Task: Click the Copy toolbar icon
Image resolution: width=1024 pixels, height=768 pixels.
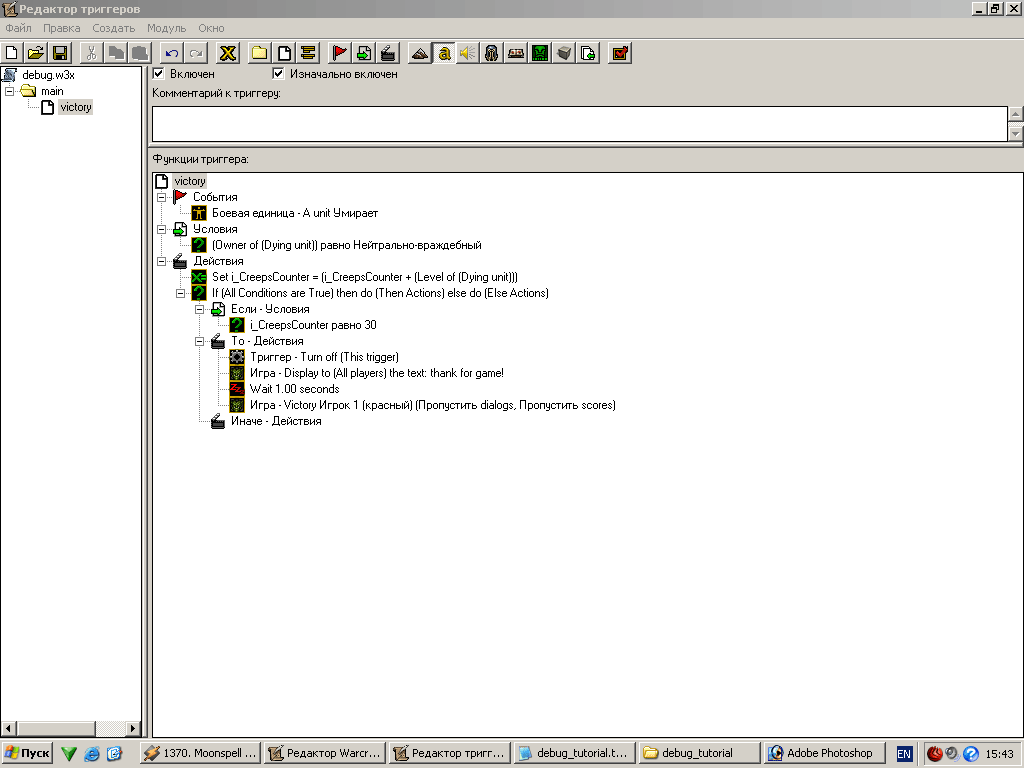Action: point(116,53)
